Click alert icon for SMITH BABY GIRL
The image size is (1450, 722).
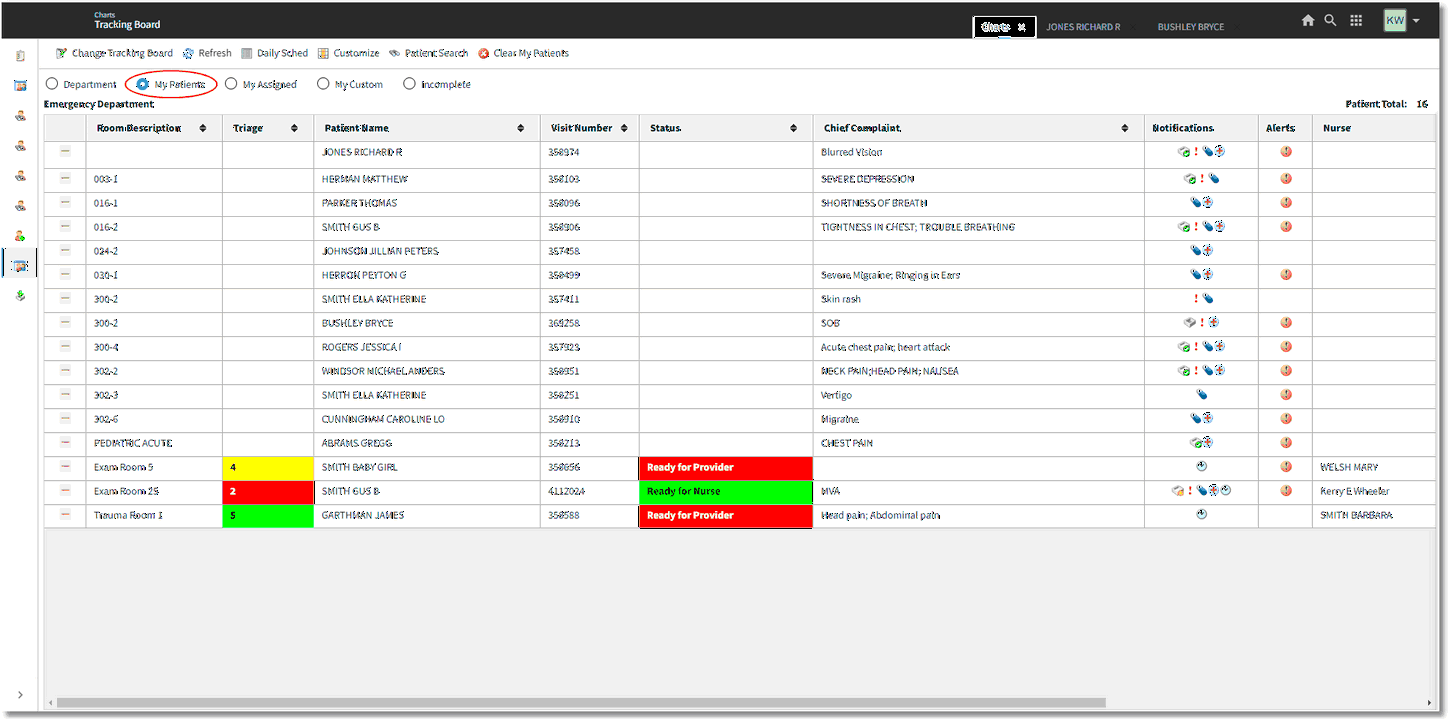click(1286, 467)
